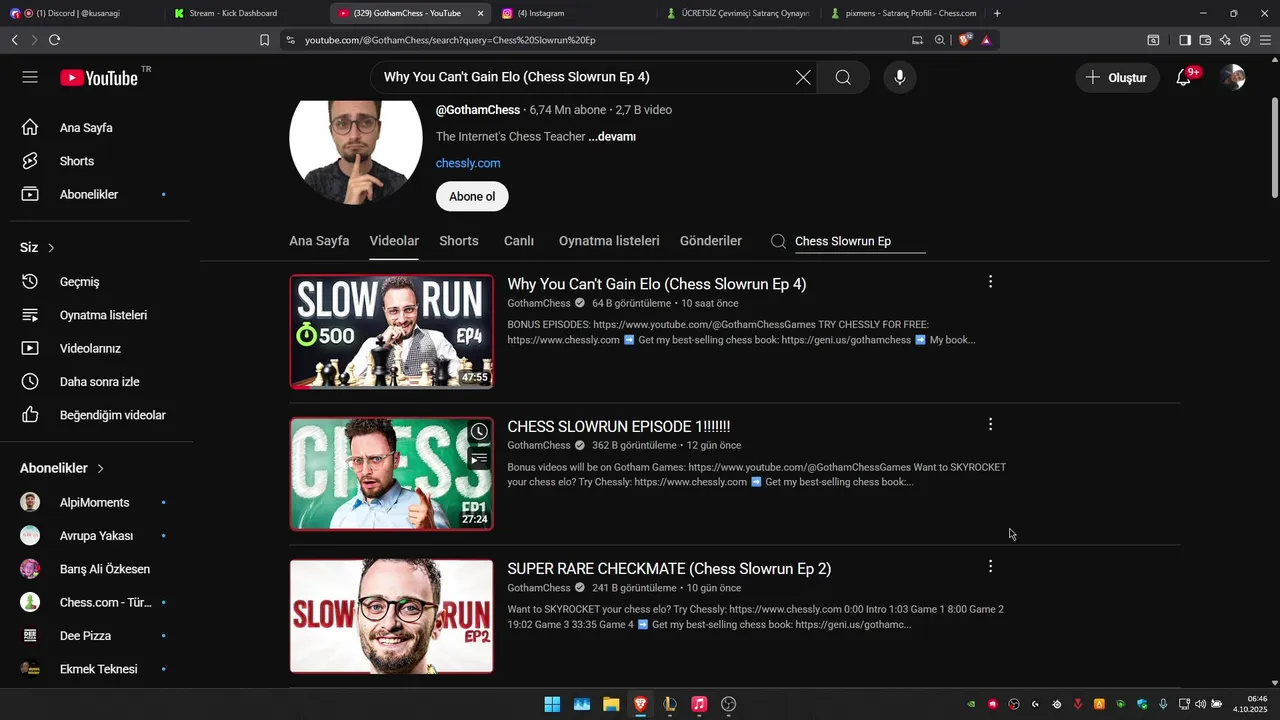Click the Chess Slowrun Ep channel search field

click(x=859, y=241)
